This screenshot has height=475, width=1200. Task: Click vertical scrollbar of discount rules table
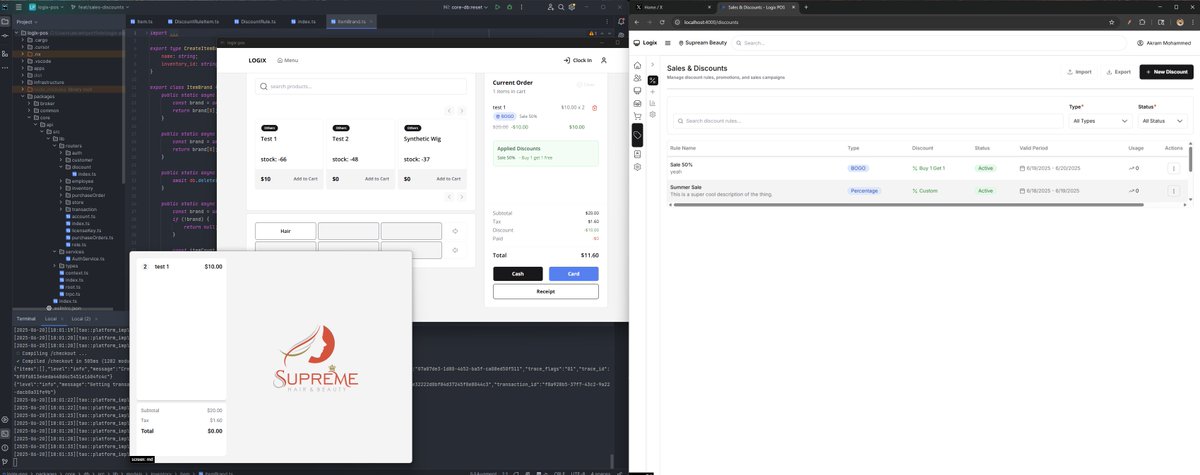click(x=1190, y=158)
